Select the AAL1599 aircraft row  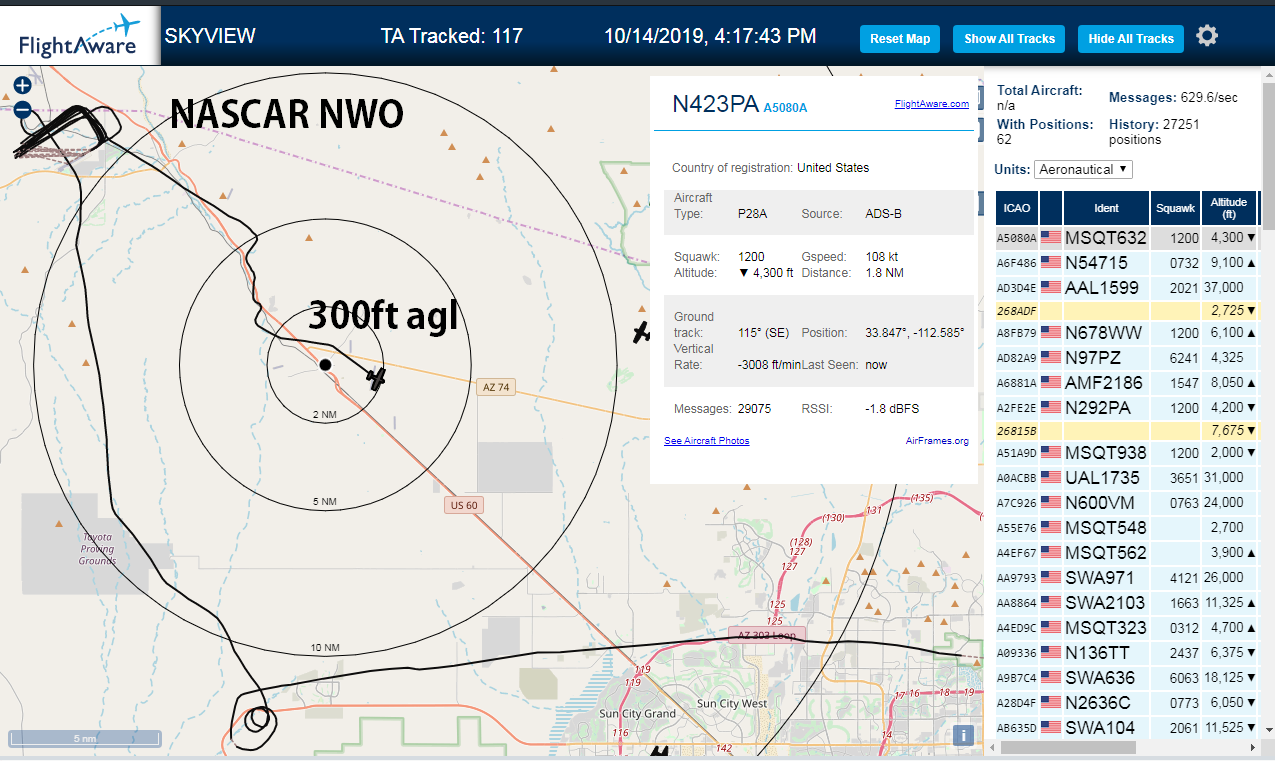click(1126, 287)
